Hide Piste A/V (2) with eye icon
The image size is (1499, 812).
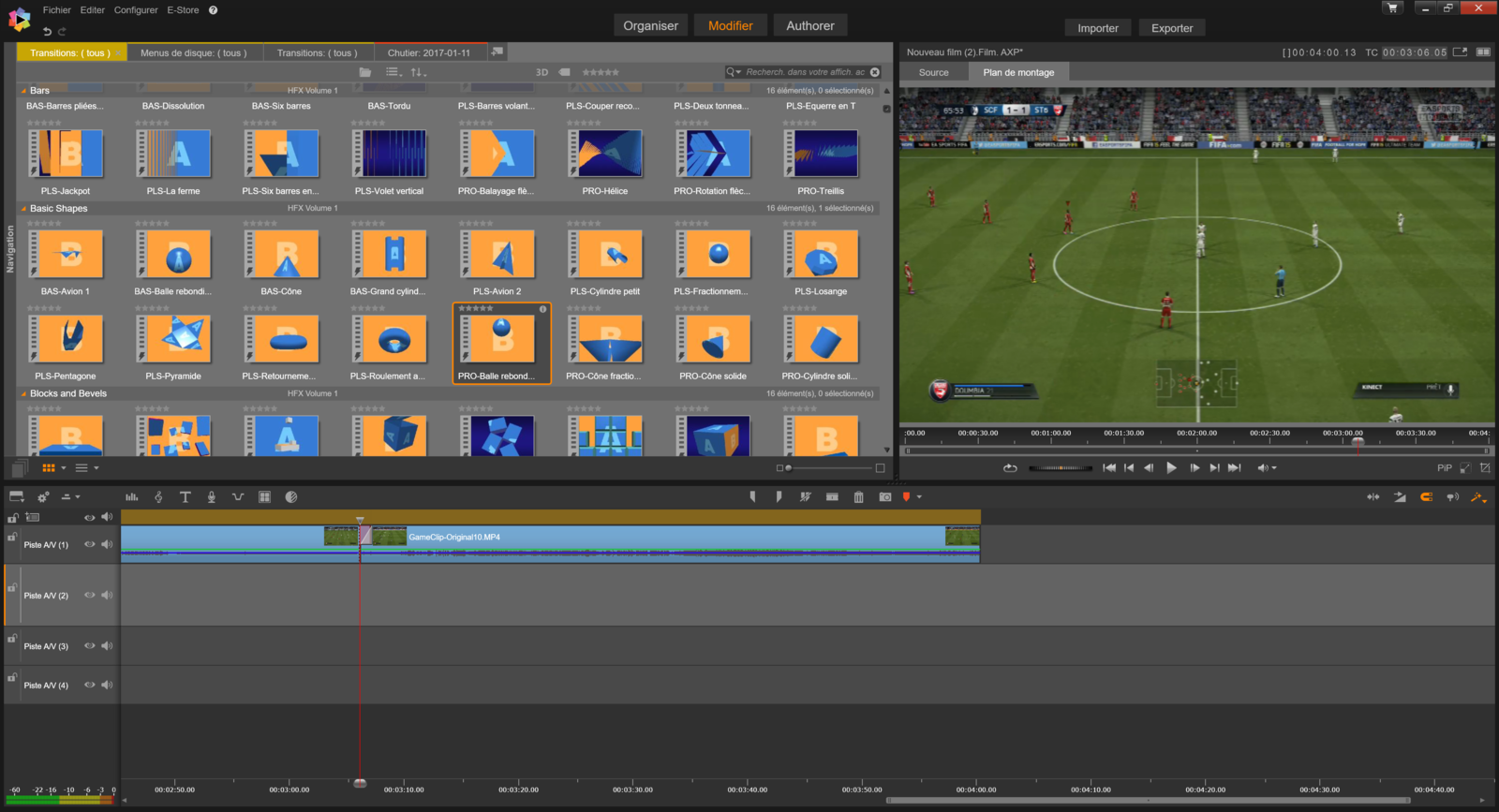click(x=90, y=595)
